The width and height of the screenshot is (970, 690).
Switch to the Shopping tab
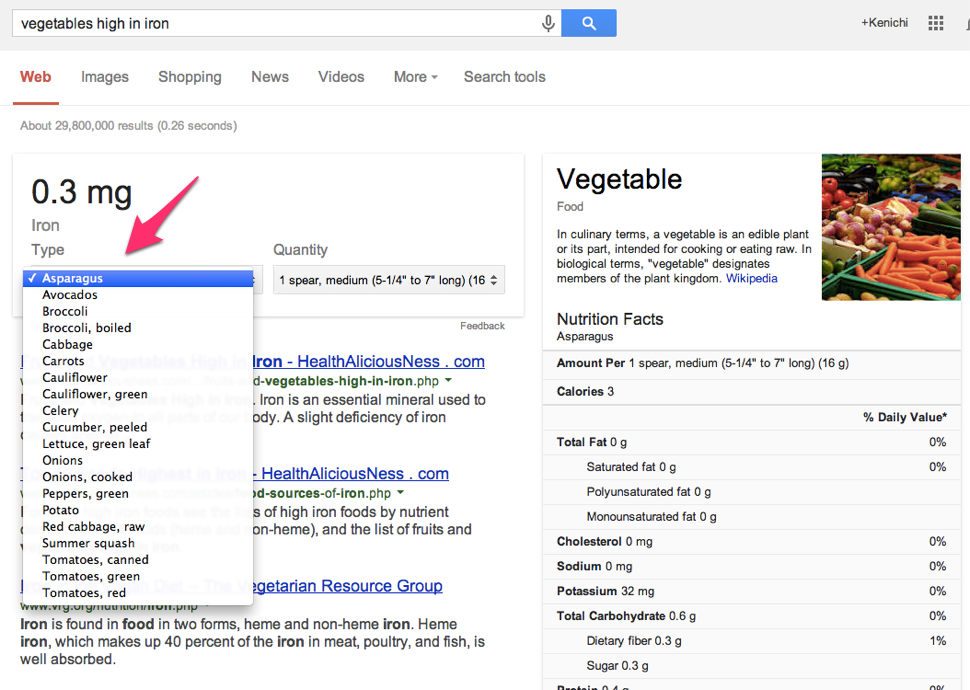pos(190,77)
